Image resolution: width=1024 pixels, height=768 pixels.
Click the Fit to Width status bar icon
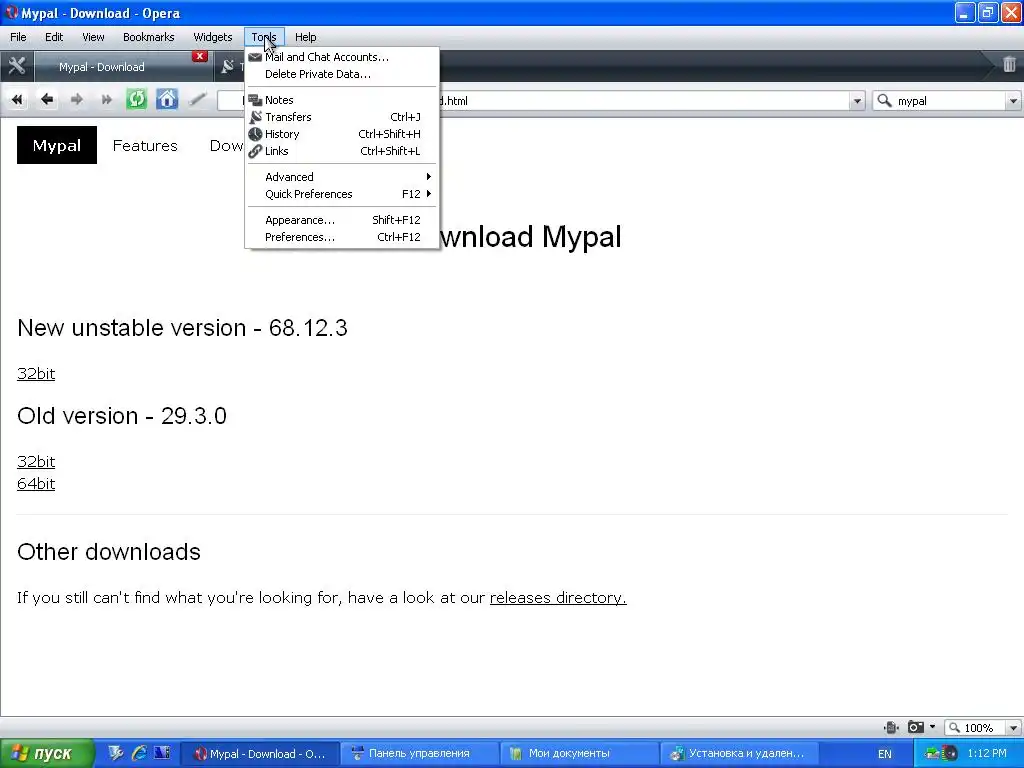pyautogui.click(x=891, y=728)
